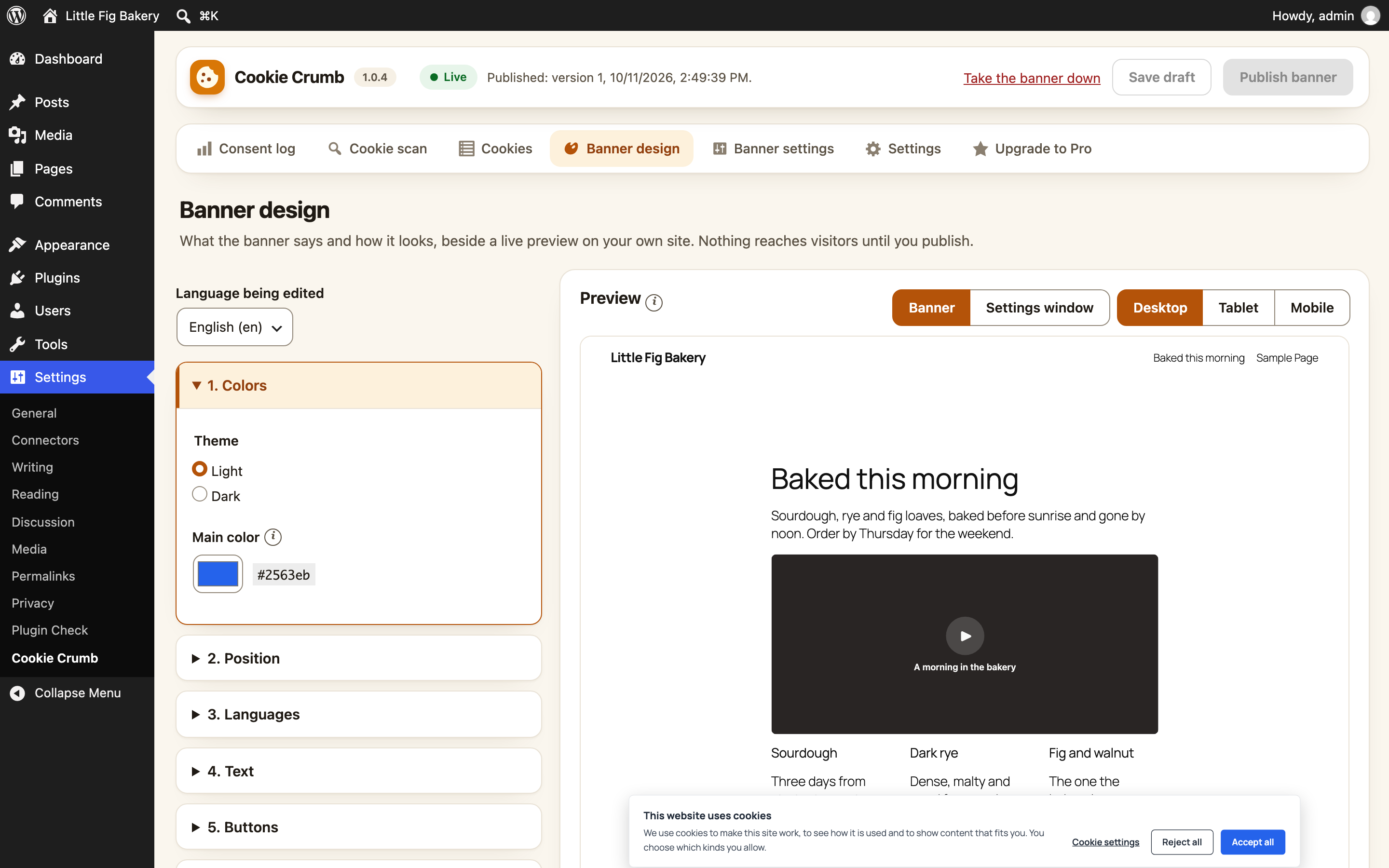The width and height of the screenshot is (1389, 868).
Task: Click the Tools wrench icon
Action: 17,344
